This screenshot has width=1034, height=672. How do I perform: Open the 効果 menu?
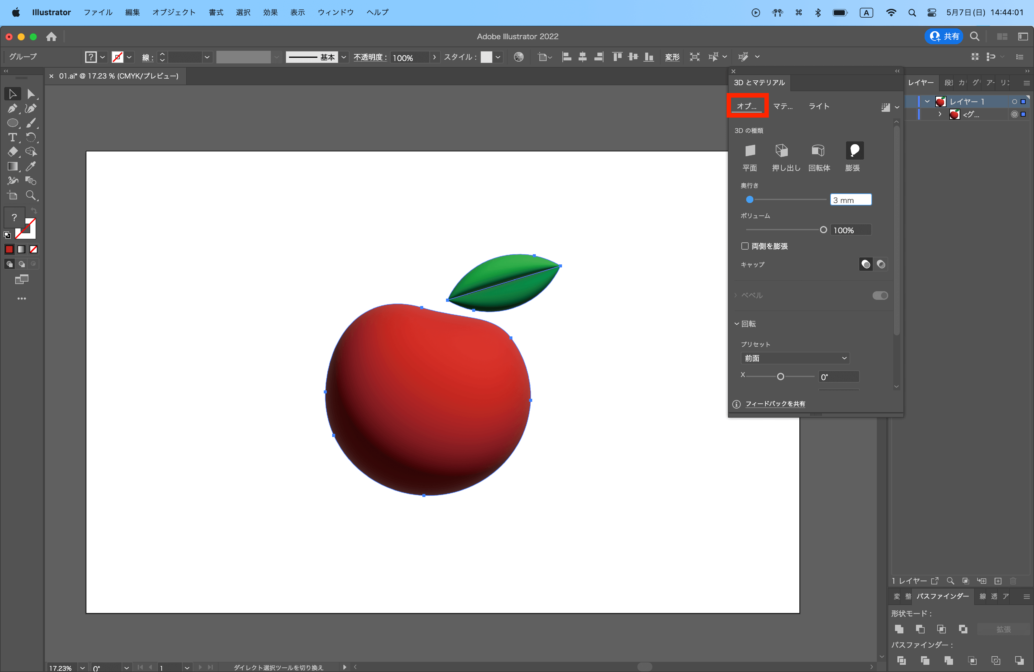(x=270, y=12)
